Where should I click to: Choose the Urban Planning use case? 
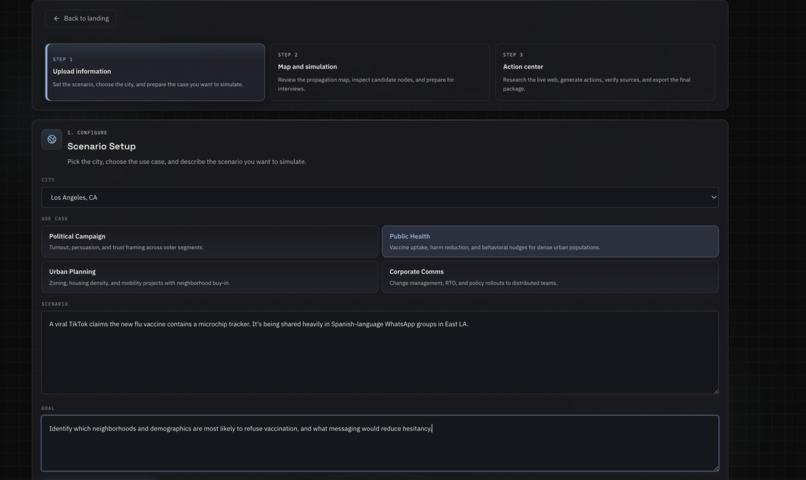click(210, 277)
